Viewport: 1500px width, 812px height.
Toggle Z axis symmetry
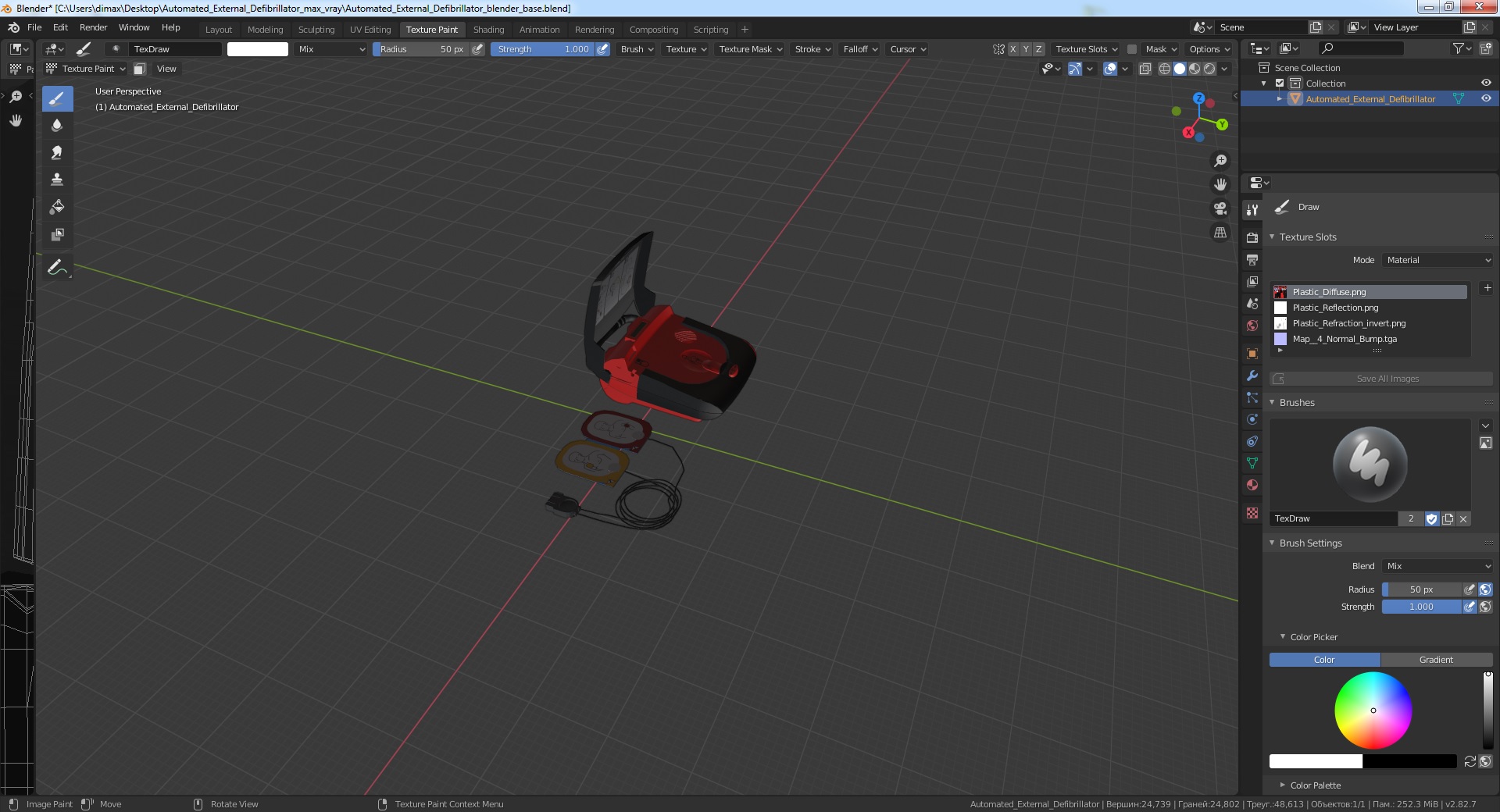click(x=1038, y=49)
